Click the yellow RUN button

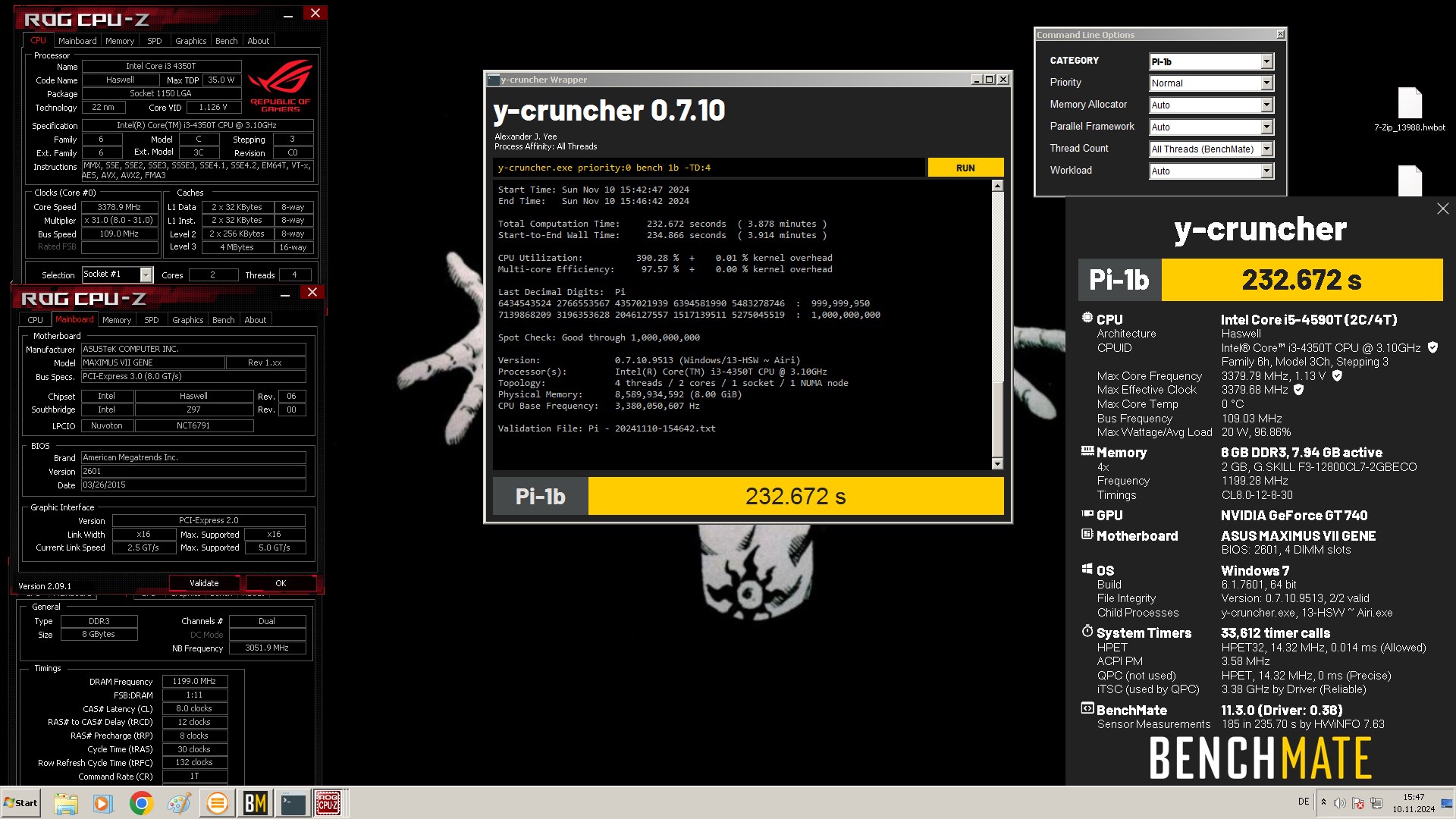pos(965,168)
